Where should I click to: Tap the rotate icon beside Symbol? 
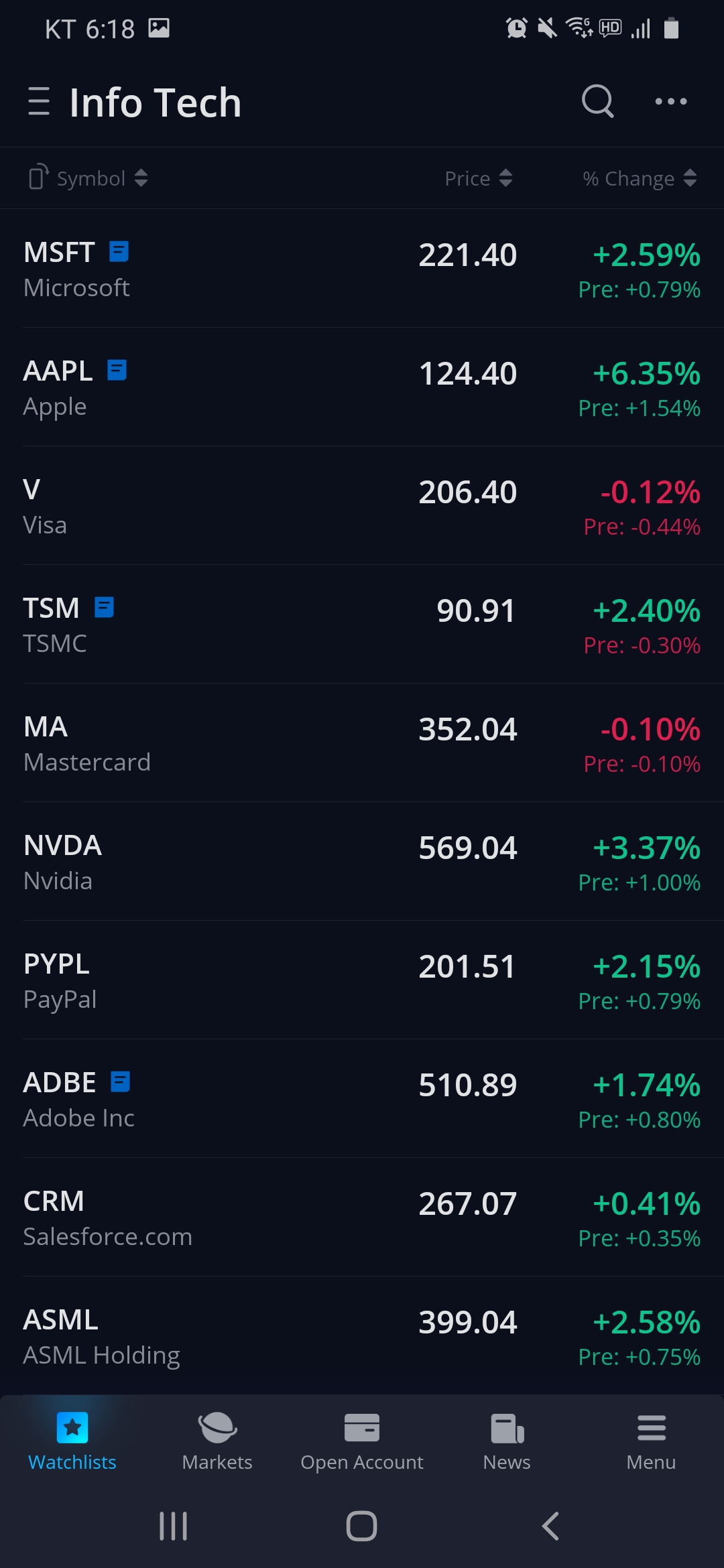(38, 178)
